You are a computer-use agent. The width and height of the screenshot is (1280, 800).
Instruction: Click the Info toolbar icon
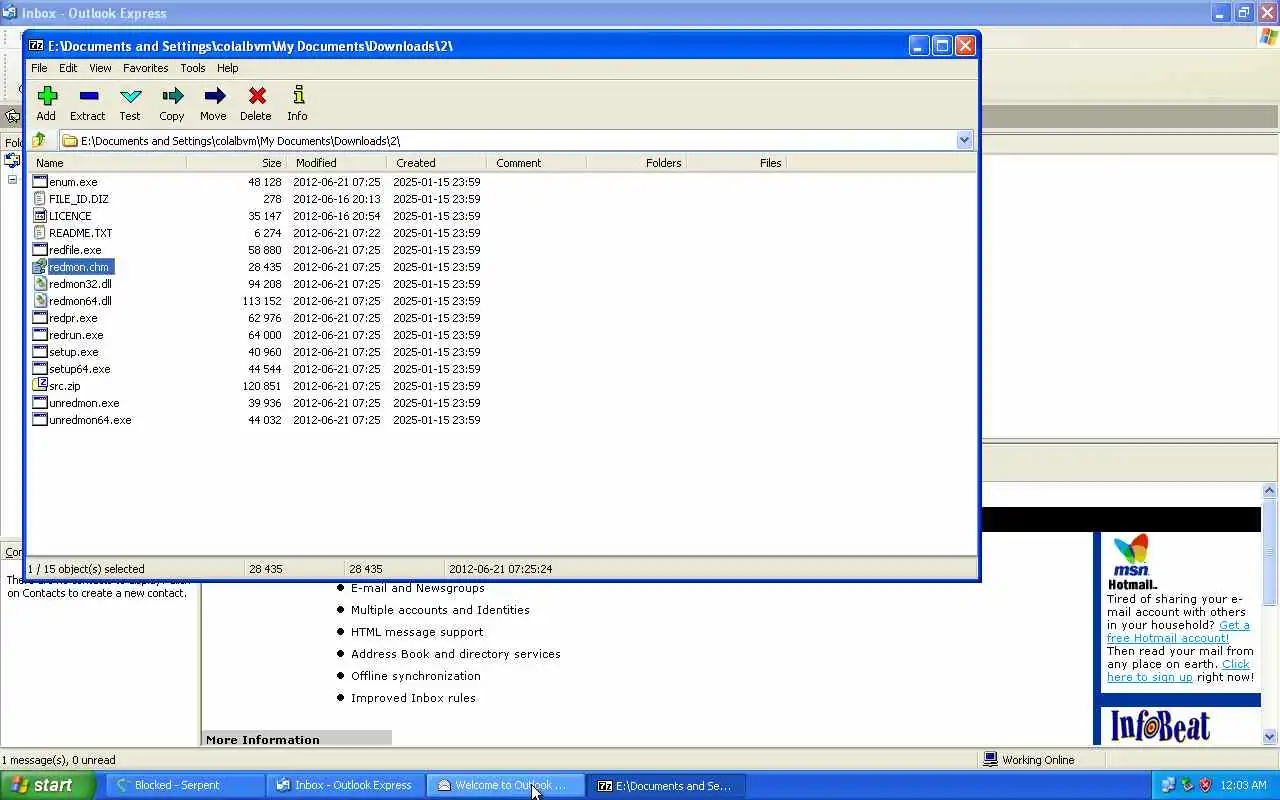(x=298, y=96)
